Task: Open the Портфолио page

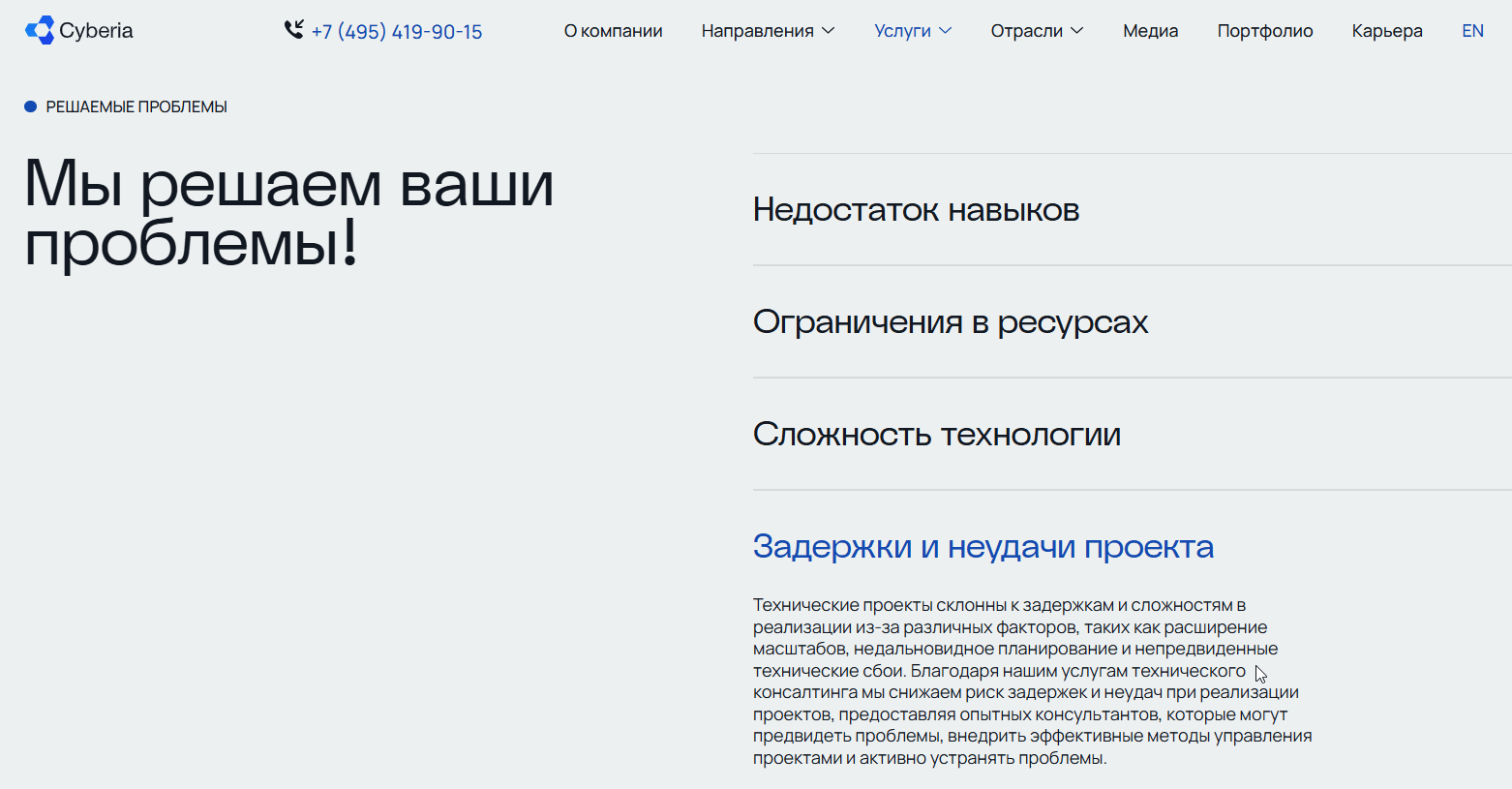Action: (1265, 30)
